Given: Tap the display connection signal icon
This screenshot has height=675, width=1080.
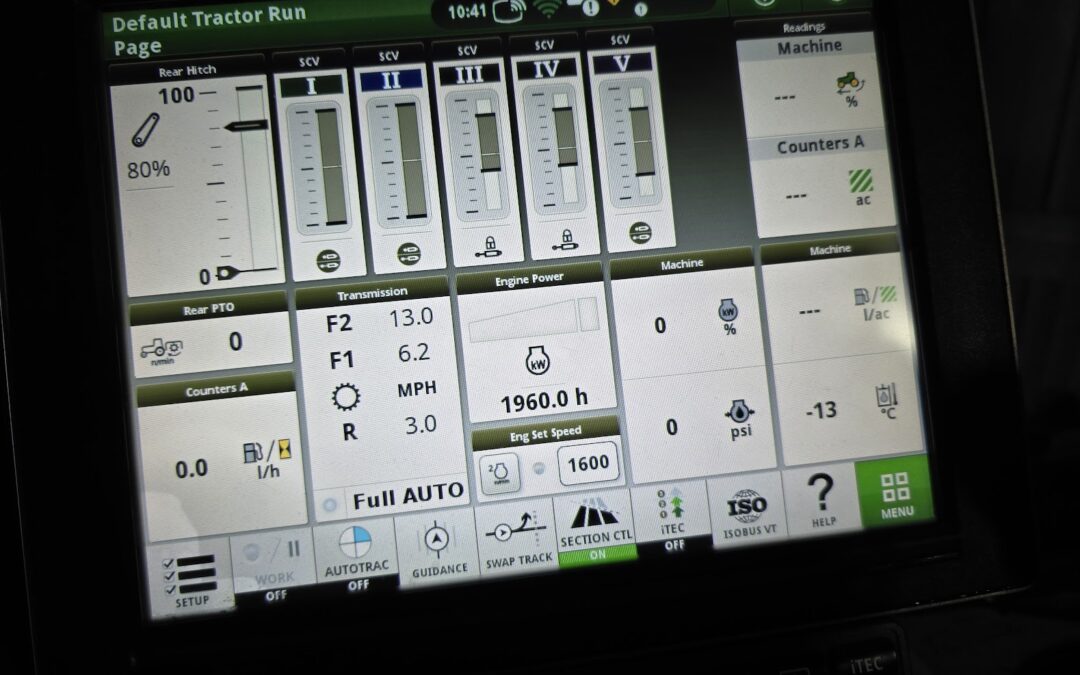Looking at the screenshot, I should pos(510,10).
